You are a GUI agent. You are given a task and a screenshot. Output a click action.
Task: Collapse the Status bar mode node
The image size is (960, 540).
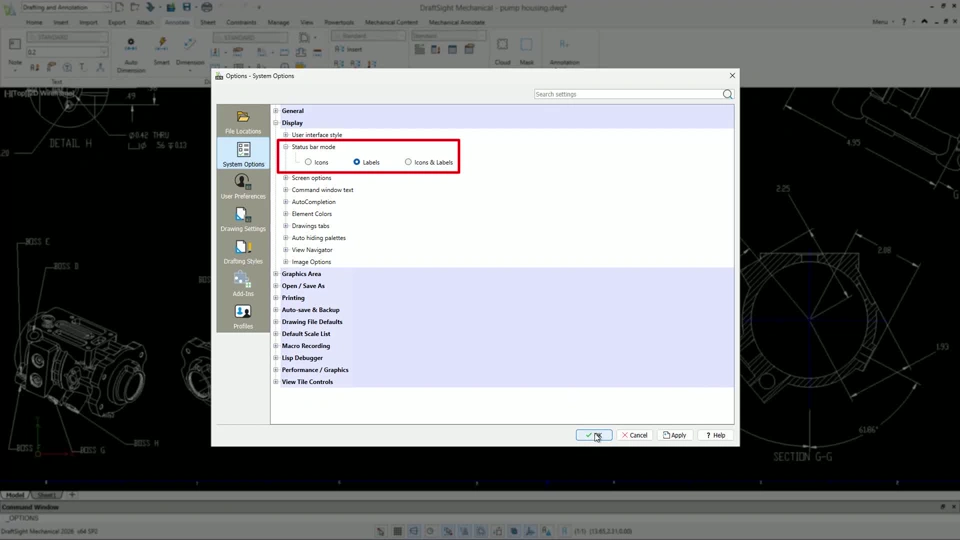(x=285, y=147)
